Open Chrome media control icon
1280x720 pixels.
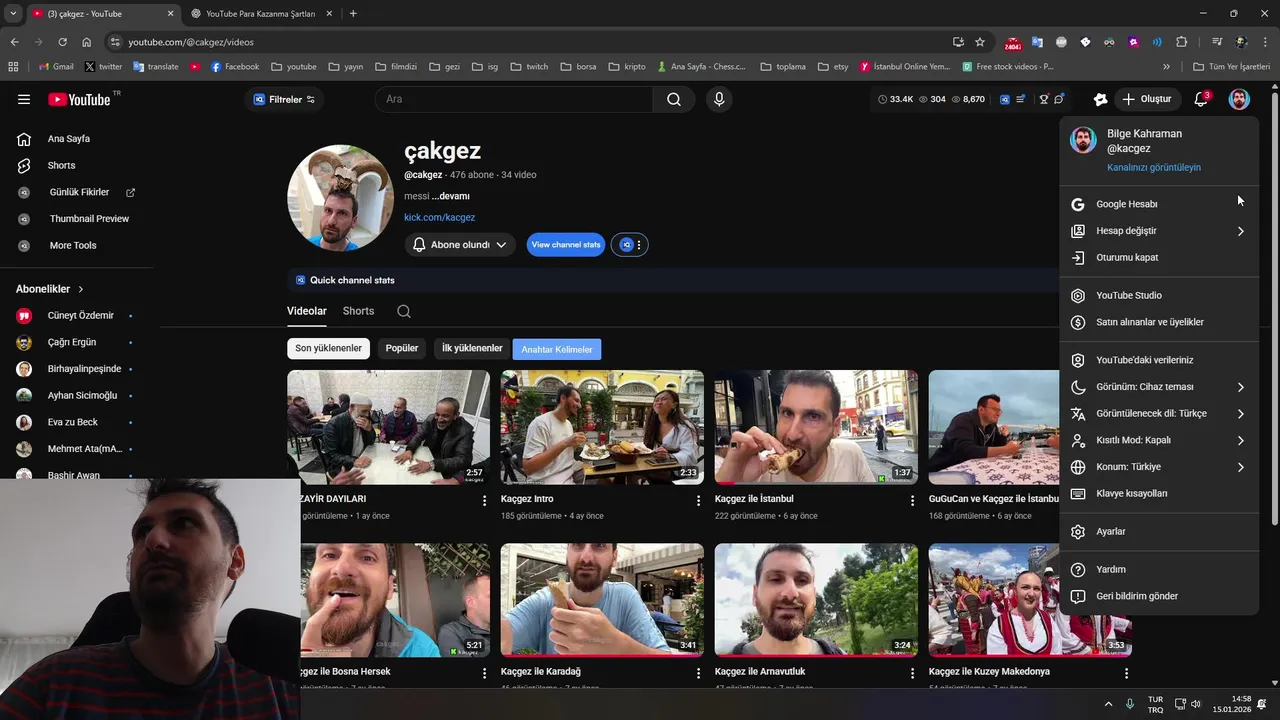pos(1217,42)
